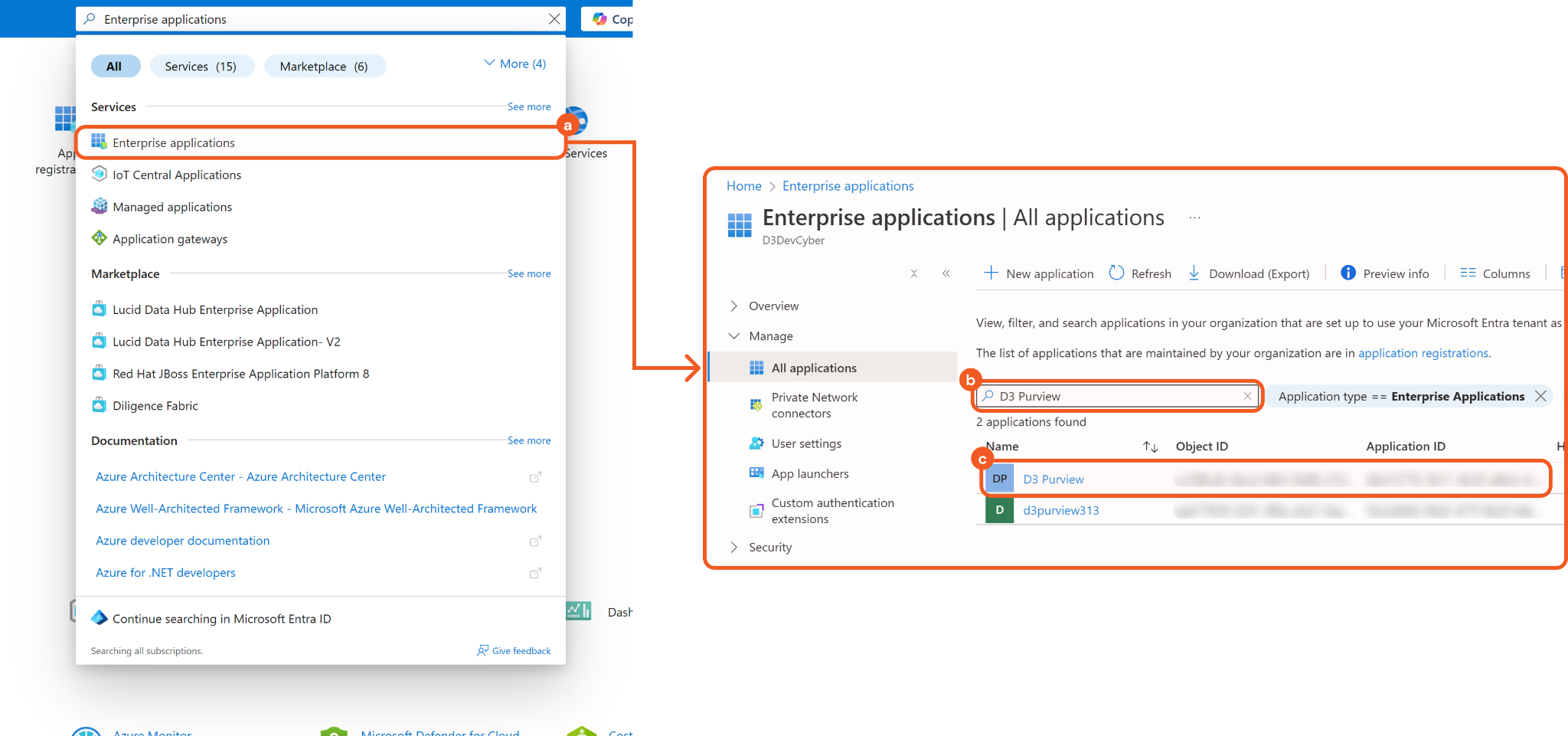Viewport: 1568px width, 736px height.
Task: Click the DP avatar for D3 Purview
Action: 999,479
